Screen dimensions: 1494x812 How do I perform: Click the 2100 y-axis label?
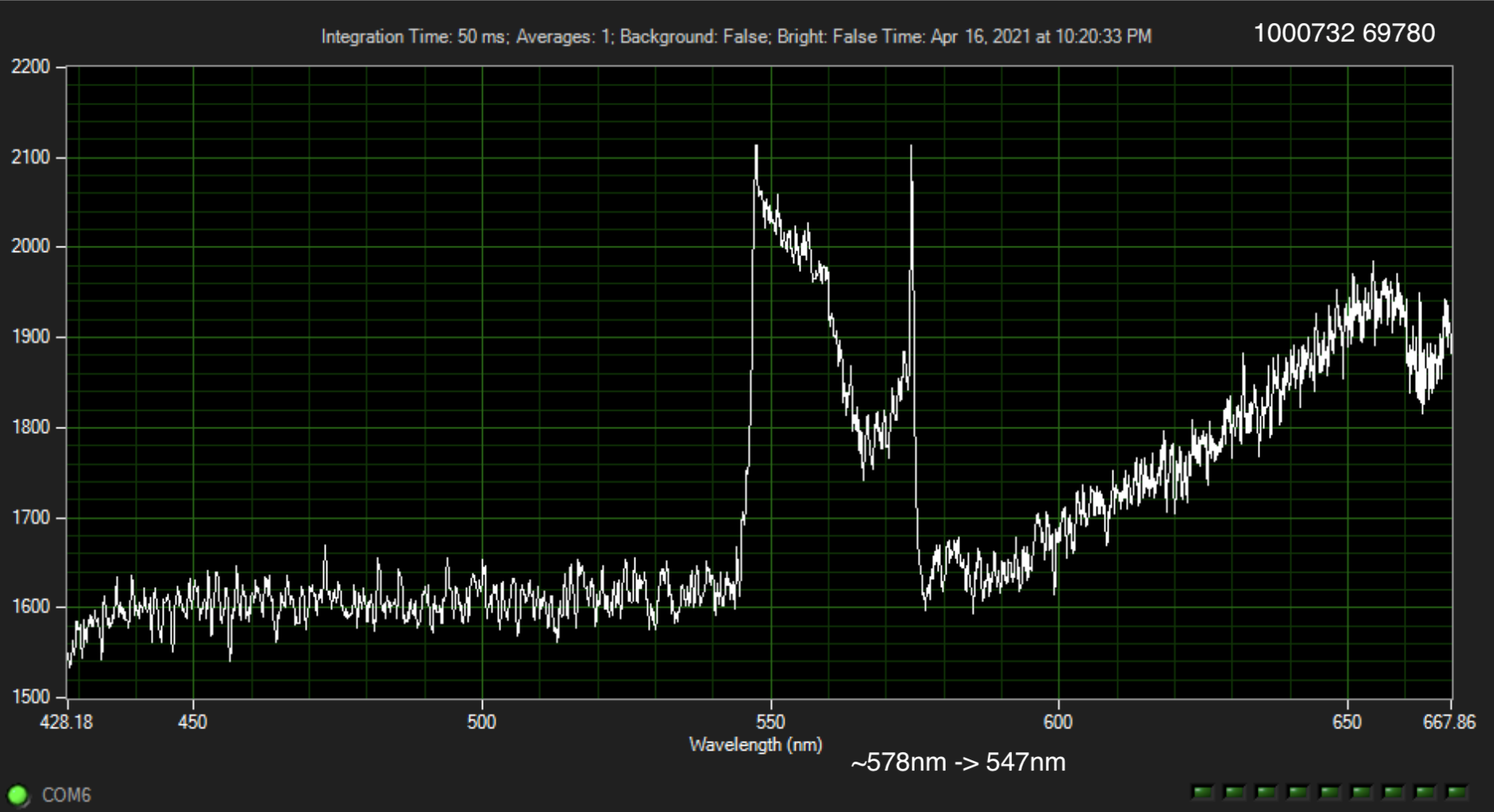point(30,157)
